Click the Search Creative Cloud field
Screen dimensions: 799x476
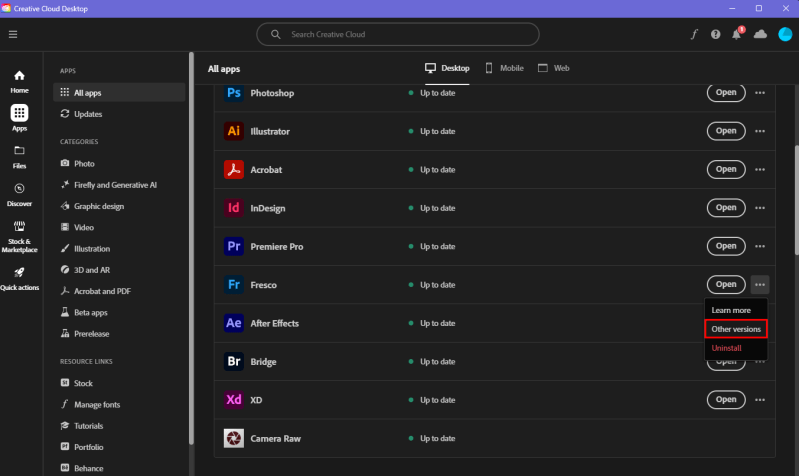(397, 34)
